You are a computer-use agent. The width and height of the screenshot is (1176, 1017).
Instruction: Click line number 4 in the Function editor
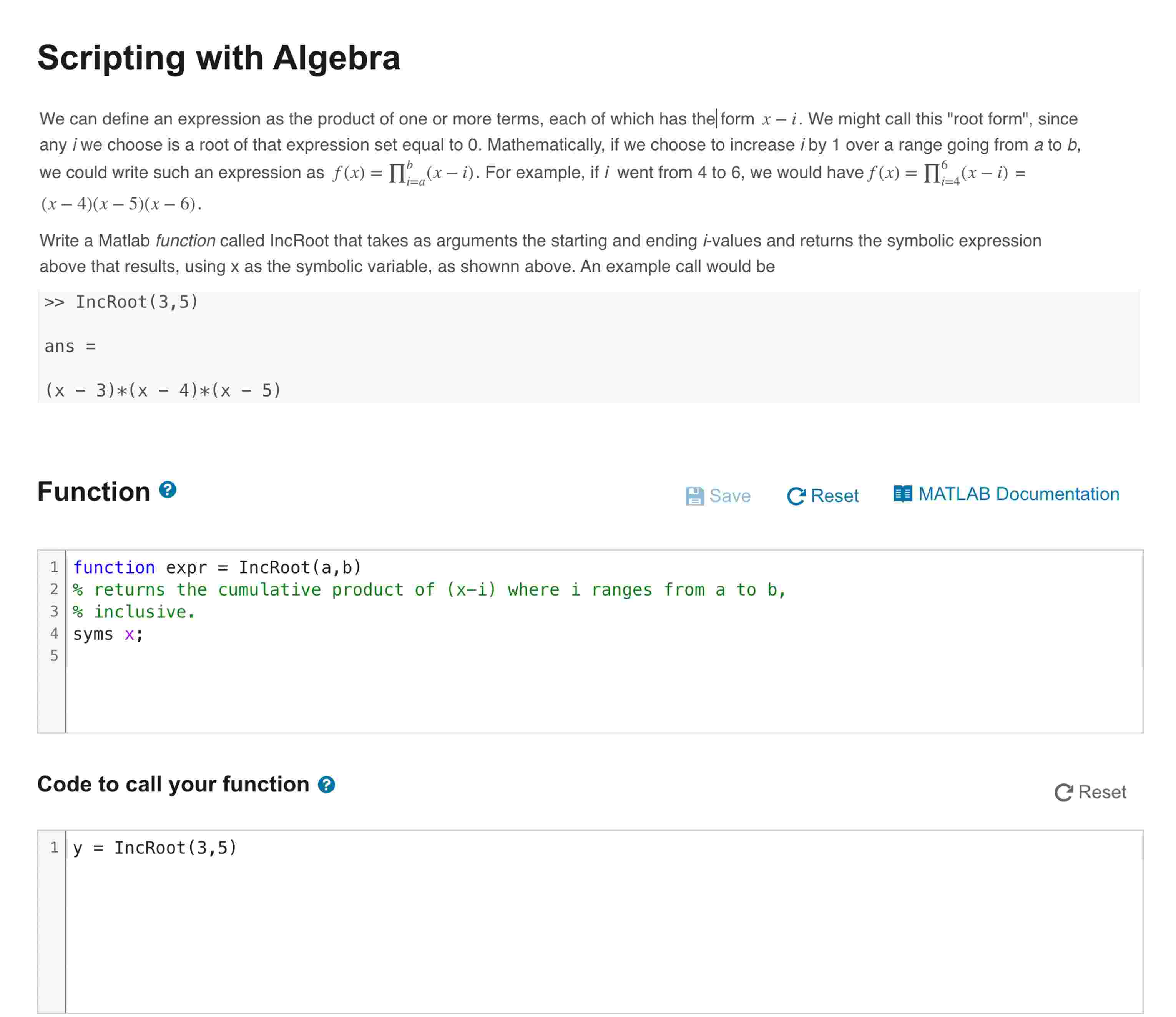coord(54,634)
